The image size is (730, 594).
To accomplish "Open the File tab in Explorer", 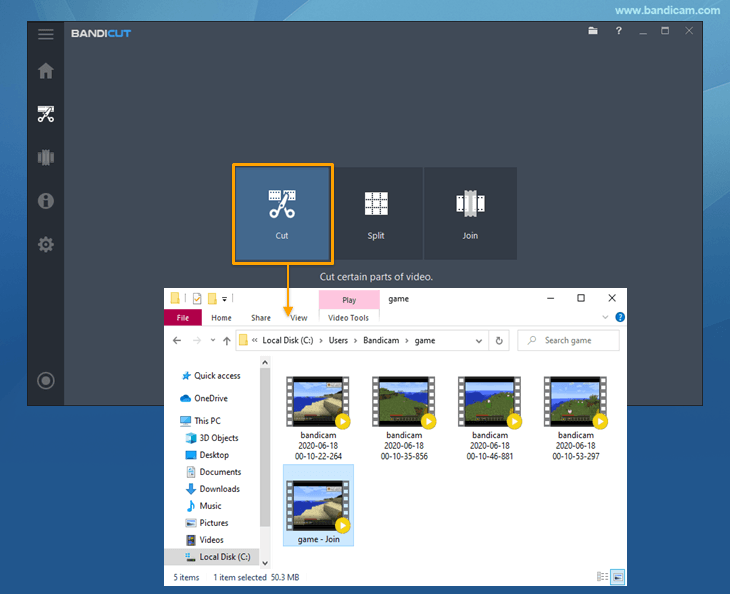I will coord(183,317).
